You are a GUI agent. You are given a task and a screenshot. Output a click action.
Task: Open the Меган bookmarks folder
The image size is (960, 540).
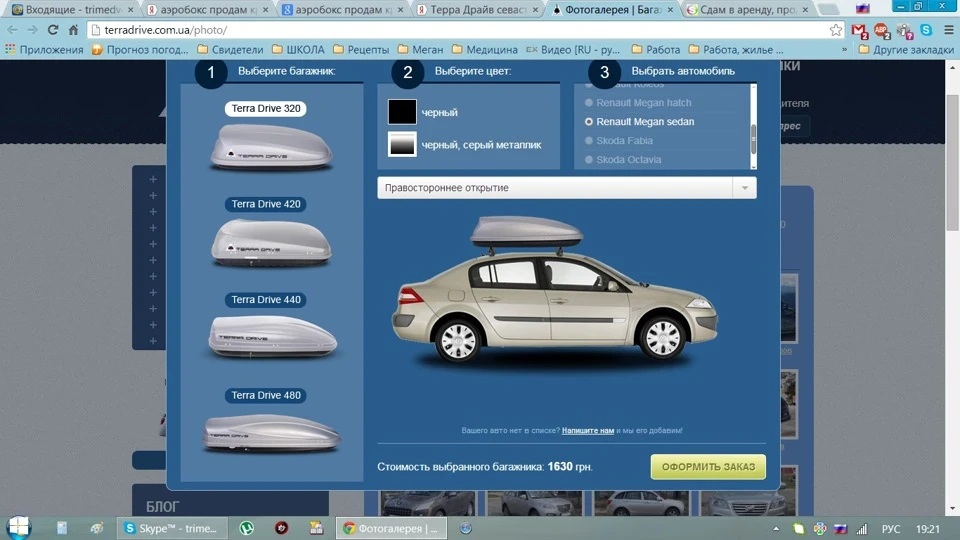420,50
